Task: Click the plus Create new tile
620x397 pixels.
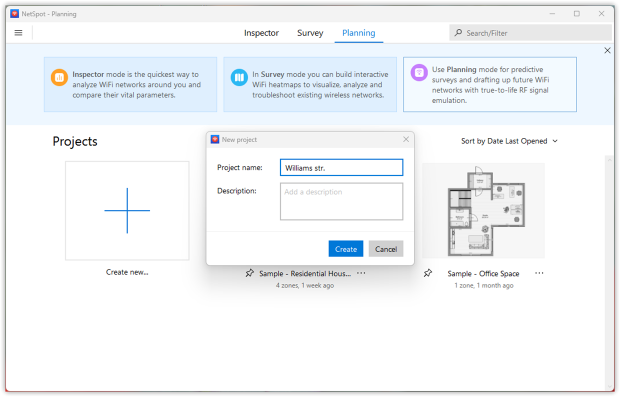Action: (127, 210)
